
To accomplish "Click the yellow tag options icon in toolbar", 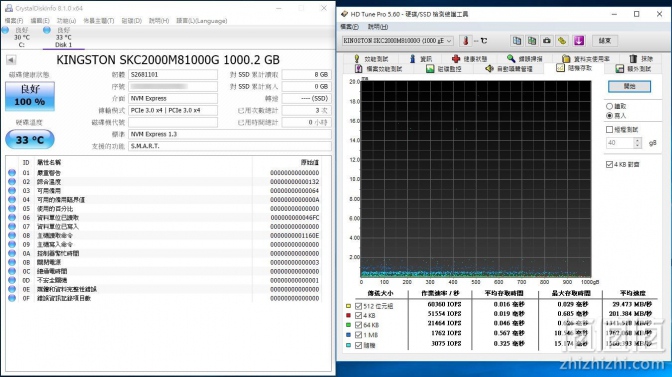I will (x=562, y=41).
